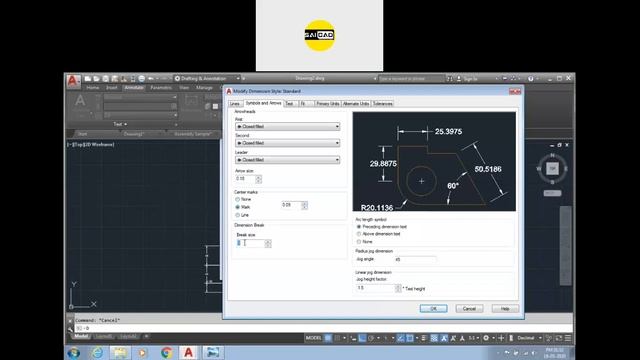Select Above dimension text radio button
640x360 pixels.
tap(359, 234)
